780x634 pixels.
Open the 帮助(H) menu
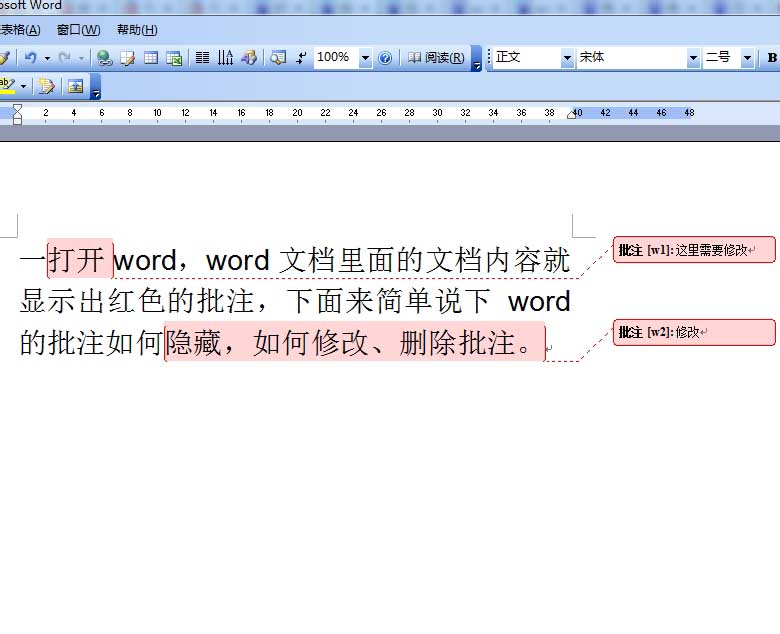137,30
